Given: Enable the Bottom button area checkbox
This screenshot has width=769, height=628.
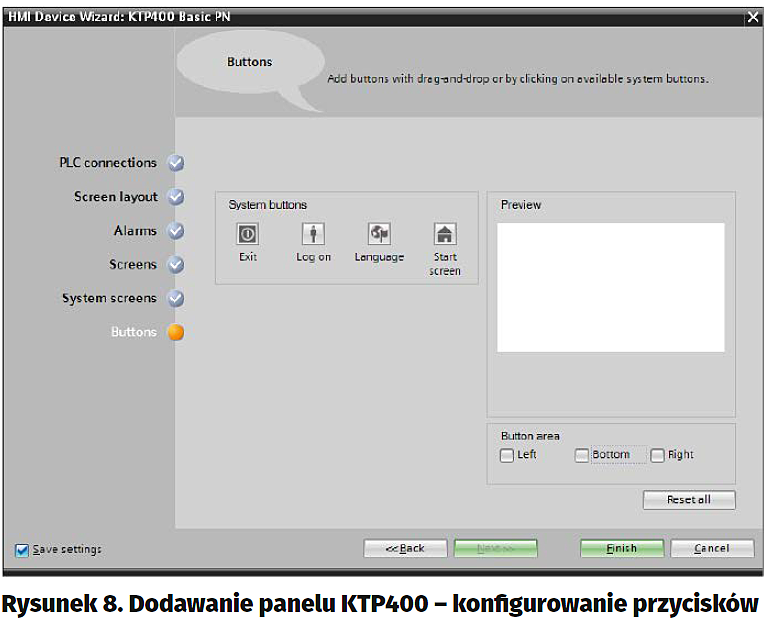Looking at the screenshot, I should click(x=582, y=455).
